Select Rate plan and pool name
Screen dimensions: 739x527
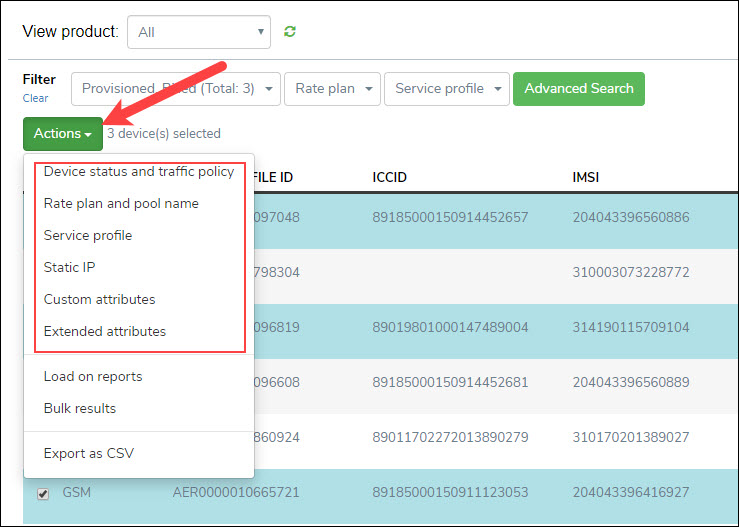(x=139, y=204)
